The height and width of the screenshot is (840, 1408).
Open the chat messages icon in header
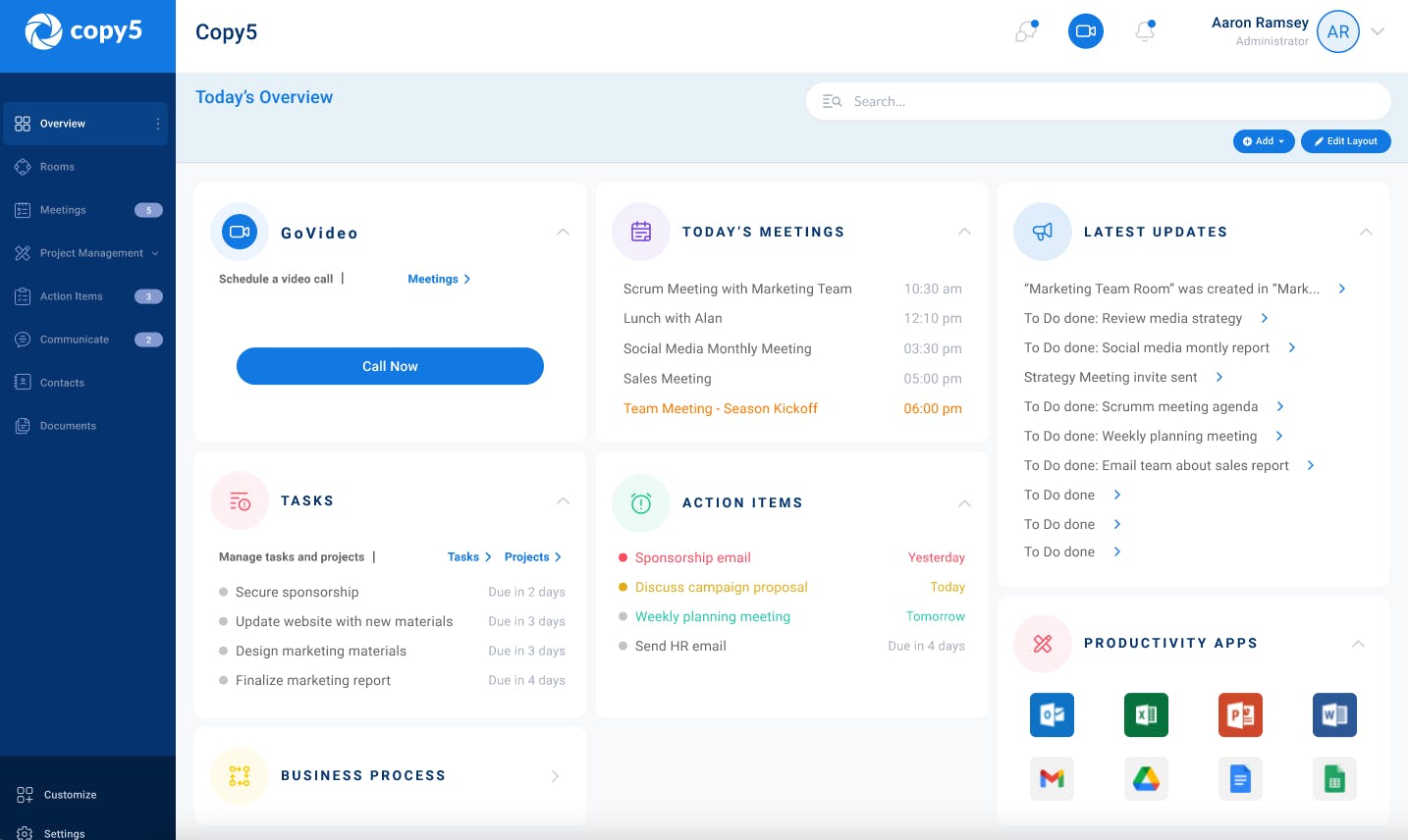pyautogui.click(x=1026, y=31)
